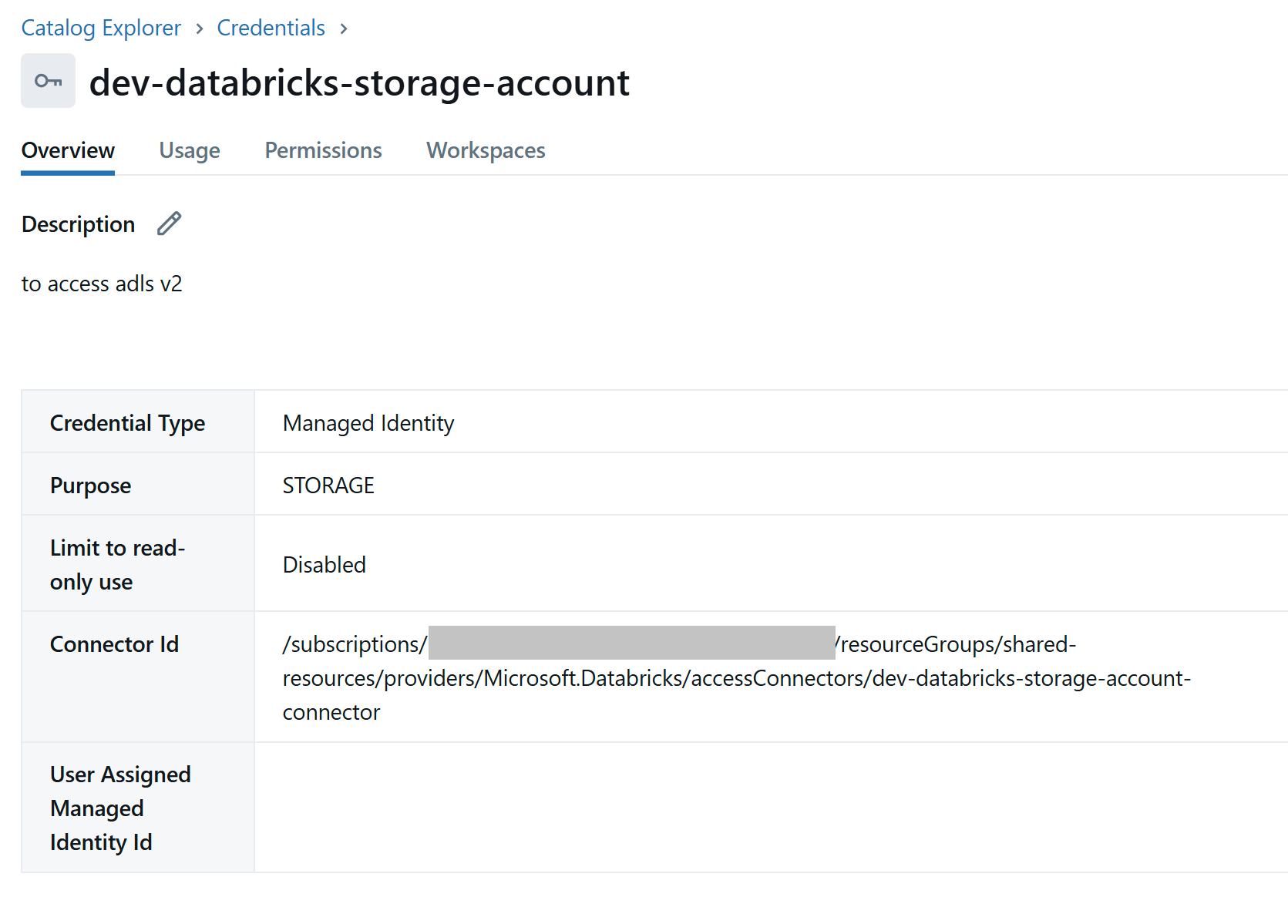This screenshot has height=924, width=1288.
Task: Click the chevron after Catalog Explorer breadcrumb
Action: [199, 28]
